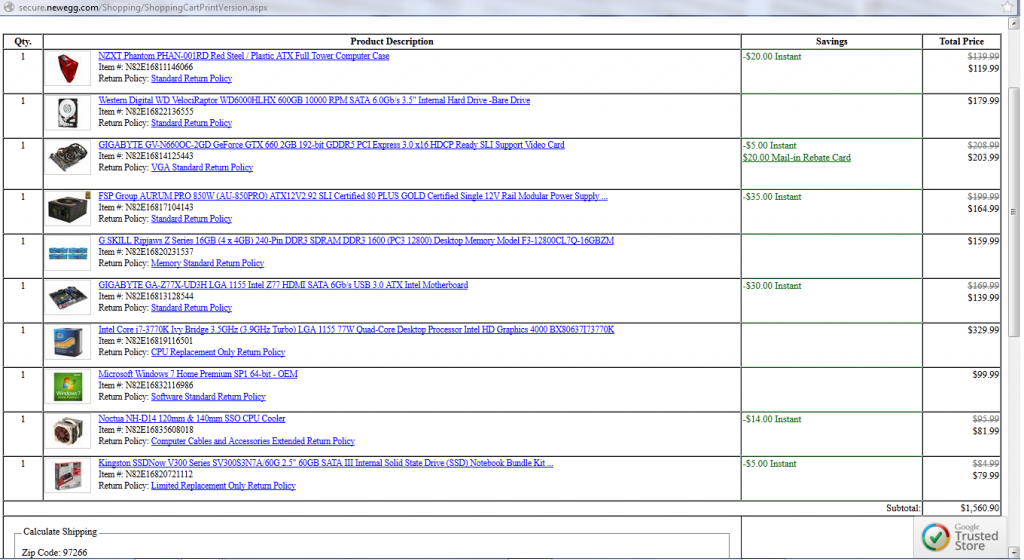Click the FSP power supply thumbnail
The height and width of the screenshot is (560, 1024).
pos(68,209)
